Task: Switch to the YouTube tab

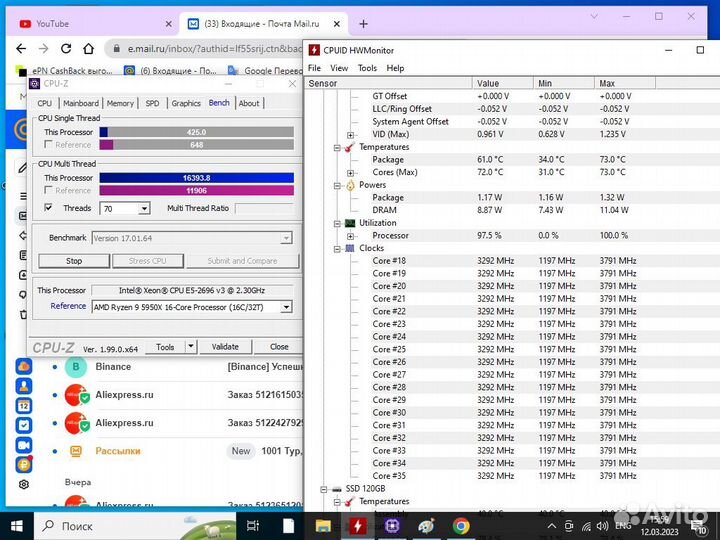Action: 92,24
